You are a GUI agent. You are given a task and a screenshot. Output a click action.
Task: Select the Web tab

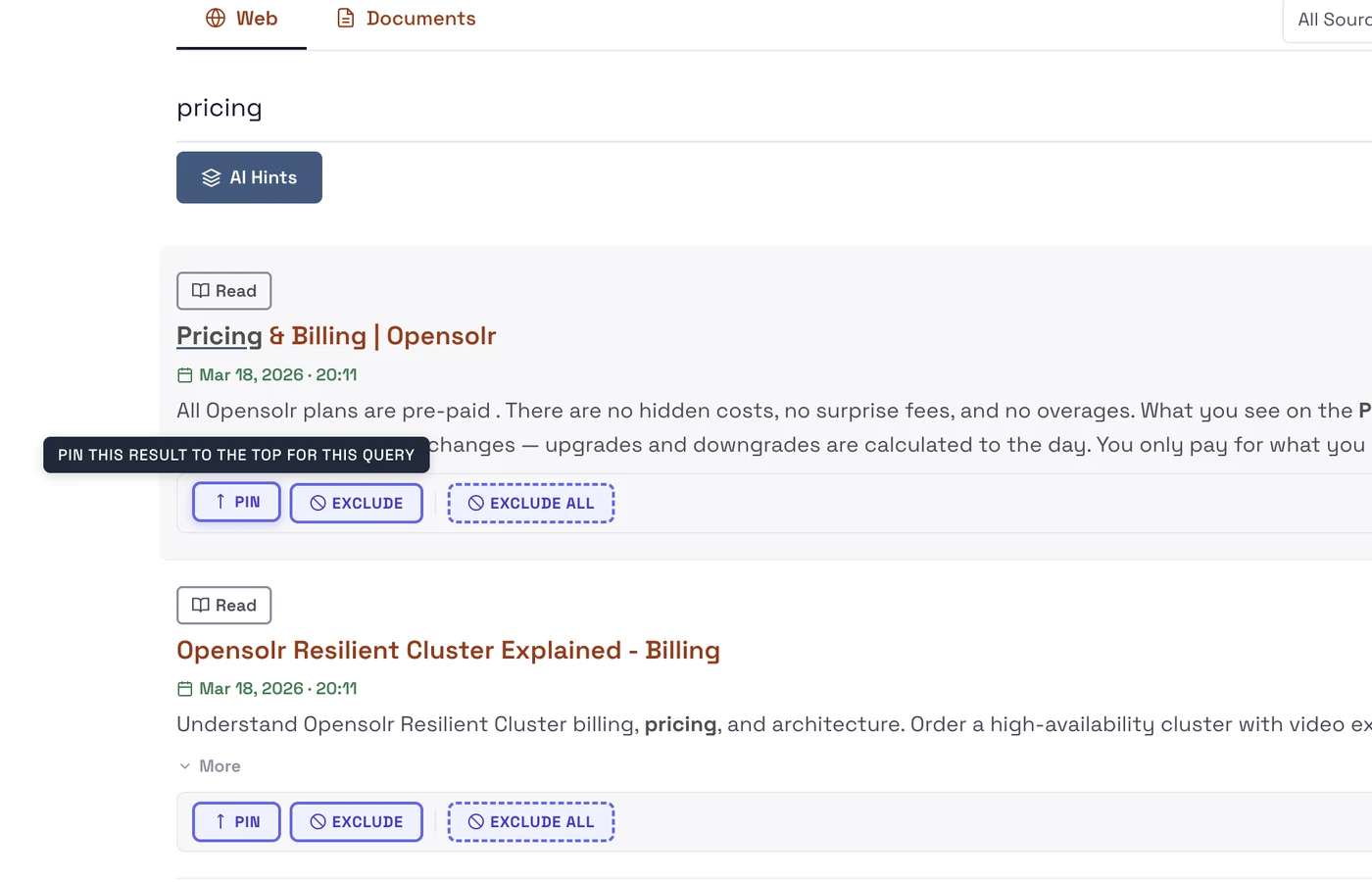click(241, 18)
